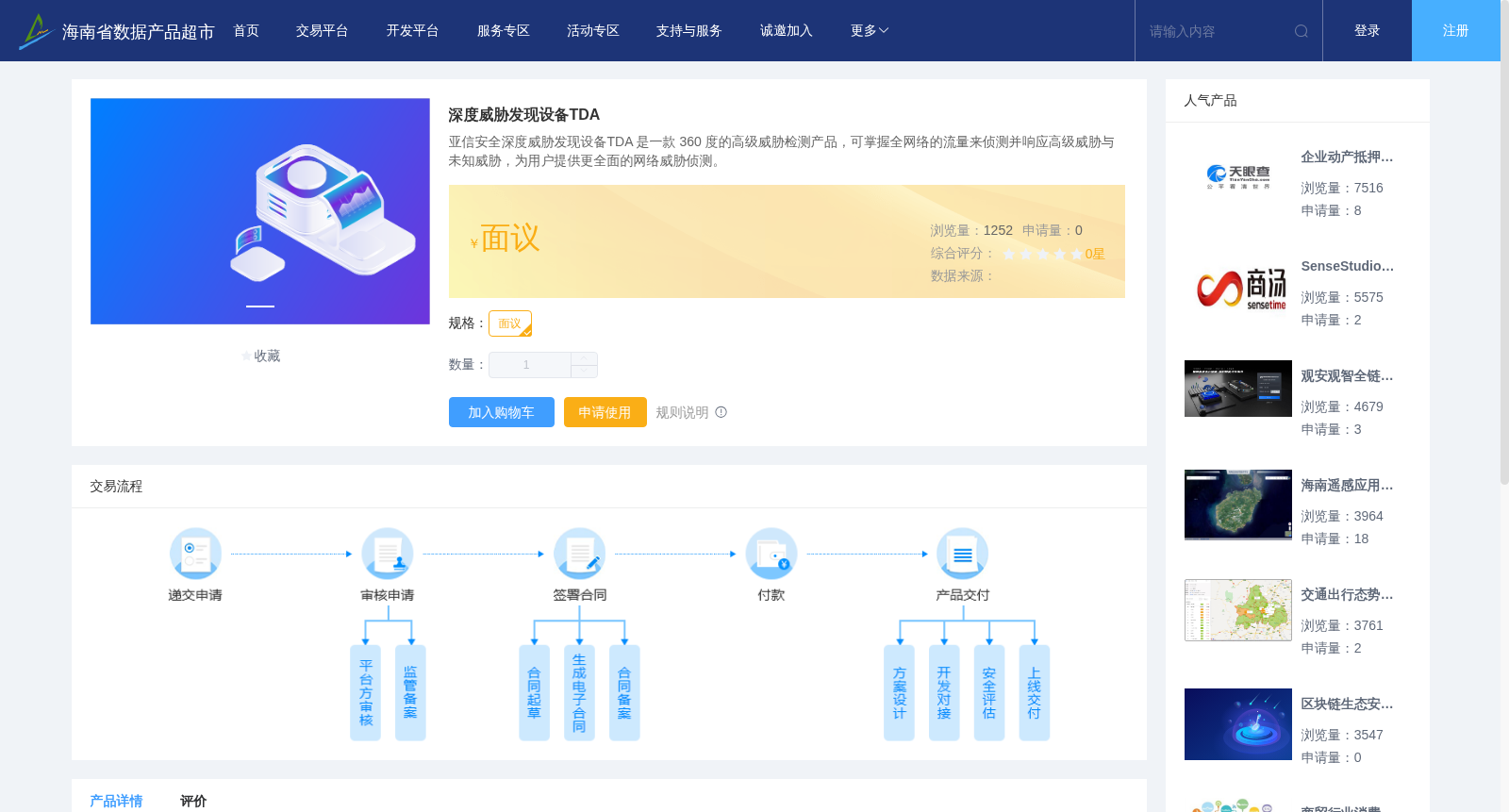
Task: Open the 区块链生态安 product thumbnail
Action: tap(1238, 724)
